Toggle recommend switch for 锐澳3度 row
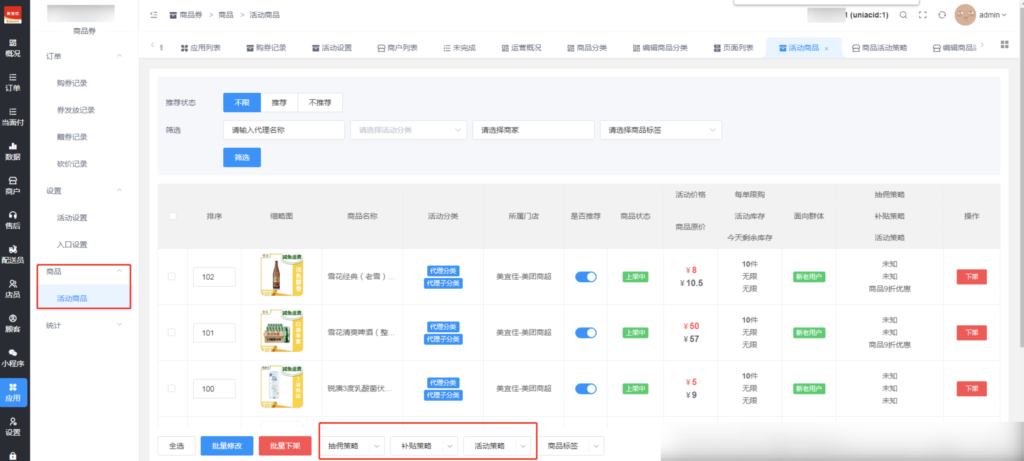 click(x=586, y=389)
